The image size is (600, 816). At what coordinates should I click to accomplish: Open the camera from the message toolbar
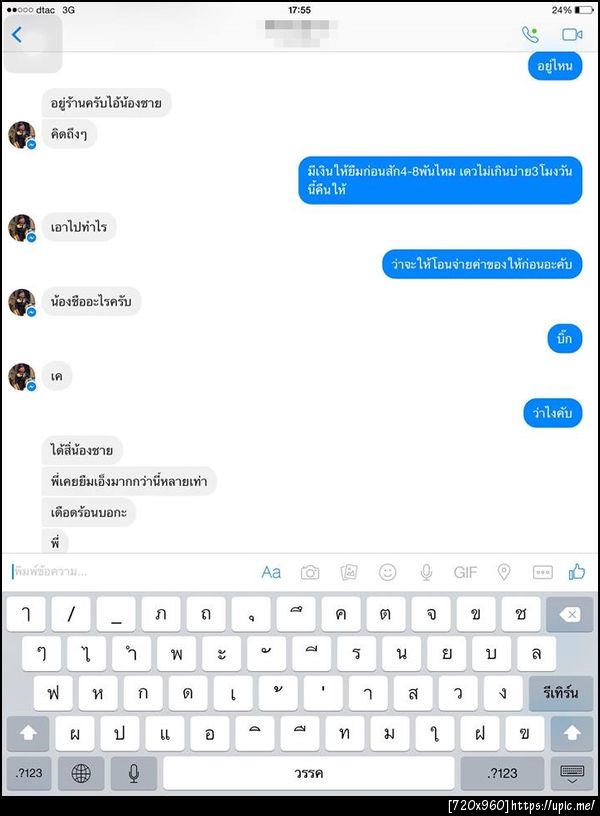[310, 572]
